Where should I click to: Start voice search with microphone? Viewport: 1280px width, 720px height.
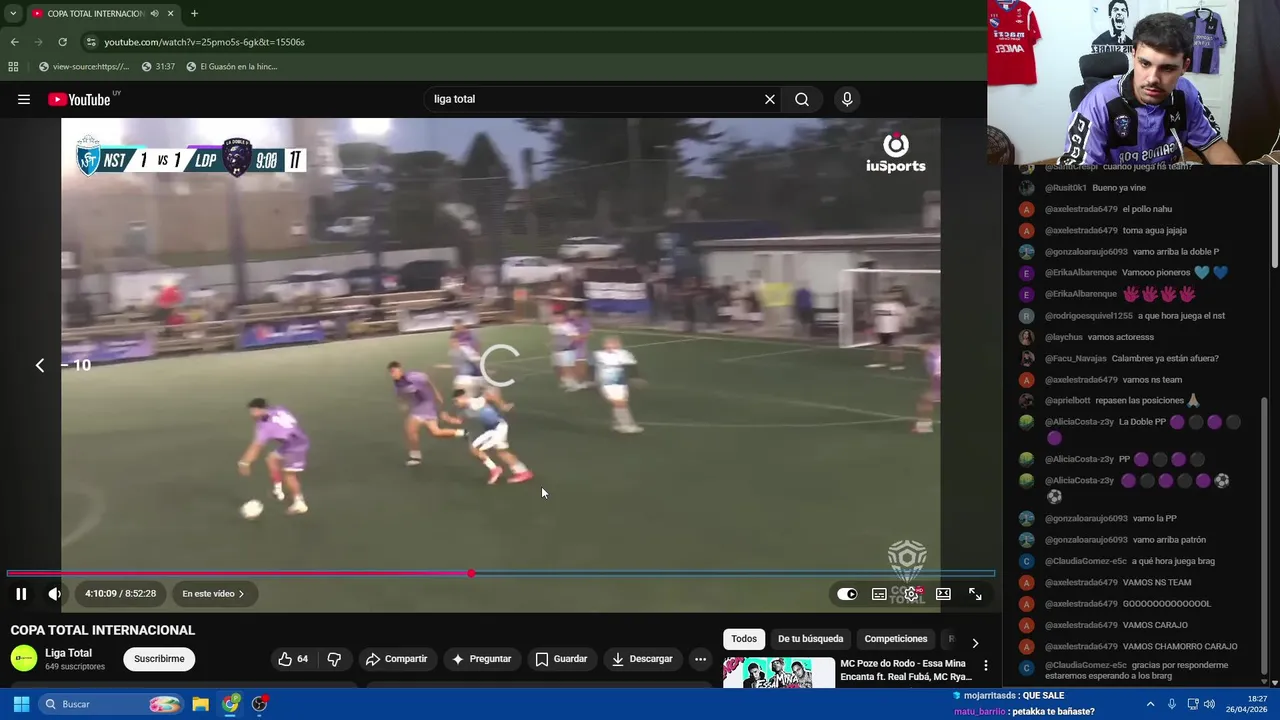(x=847, y=99)
